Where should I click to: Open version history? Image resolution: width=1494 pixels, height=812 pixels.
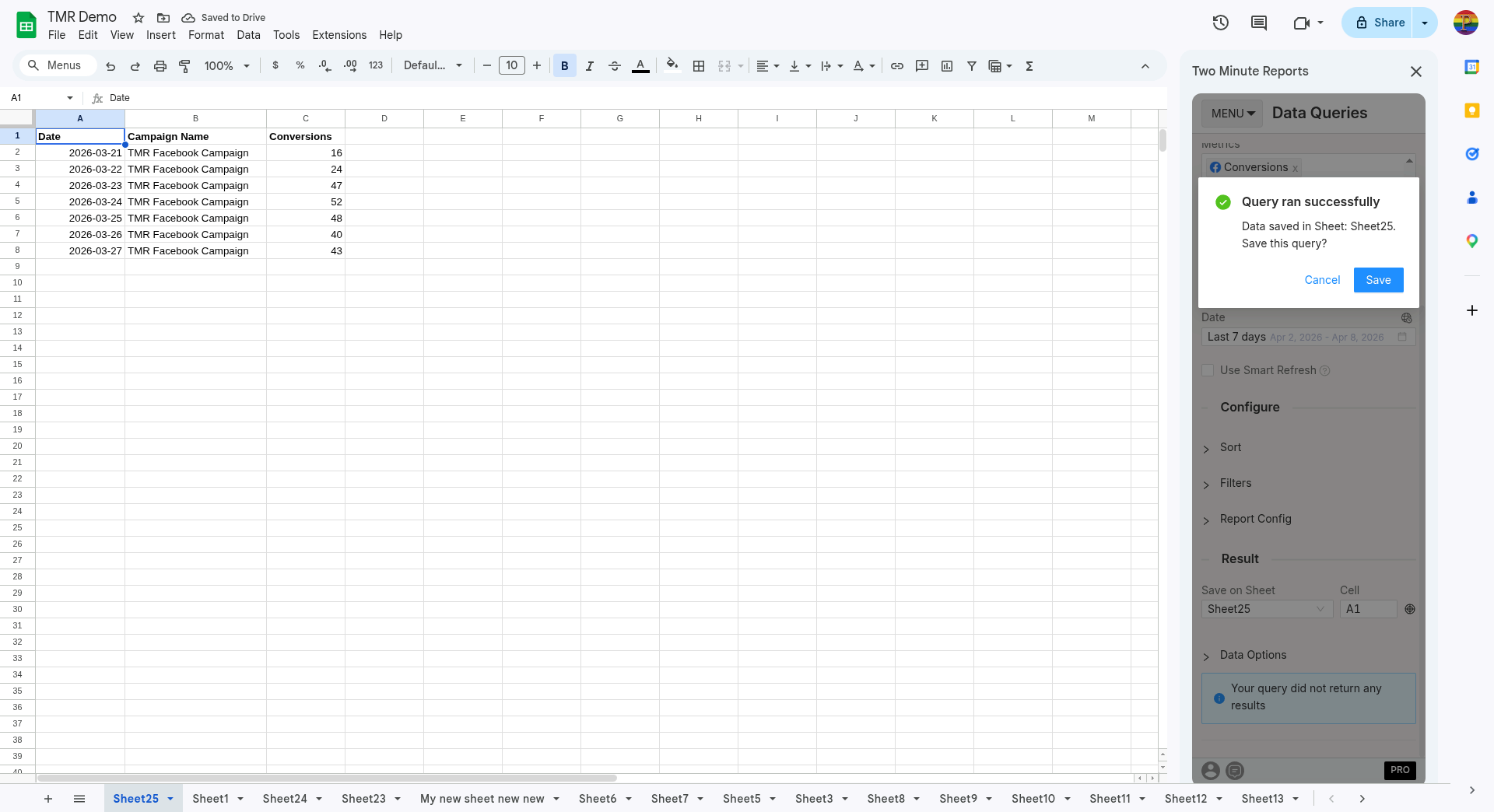(x=1220, y=23)
